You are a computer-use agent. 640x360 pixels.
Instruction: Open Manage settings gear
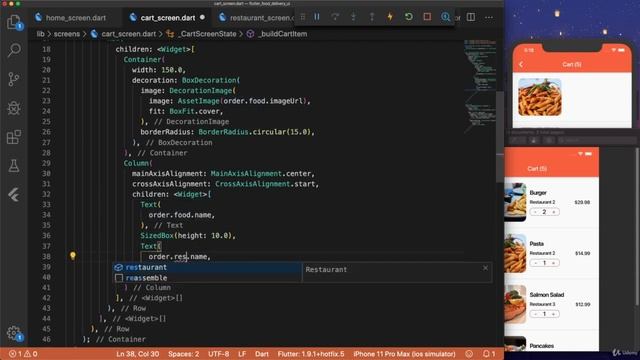[x=14, y=333]
